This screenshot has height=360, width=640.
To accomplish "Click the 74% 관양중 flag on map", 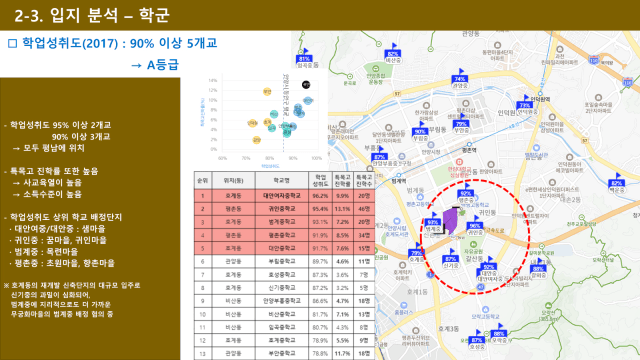I will (x=460, y=76).
